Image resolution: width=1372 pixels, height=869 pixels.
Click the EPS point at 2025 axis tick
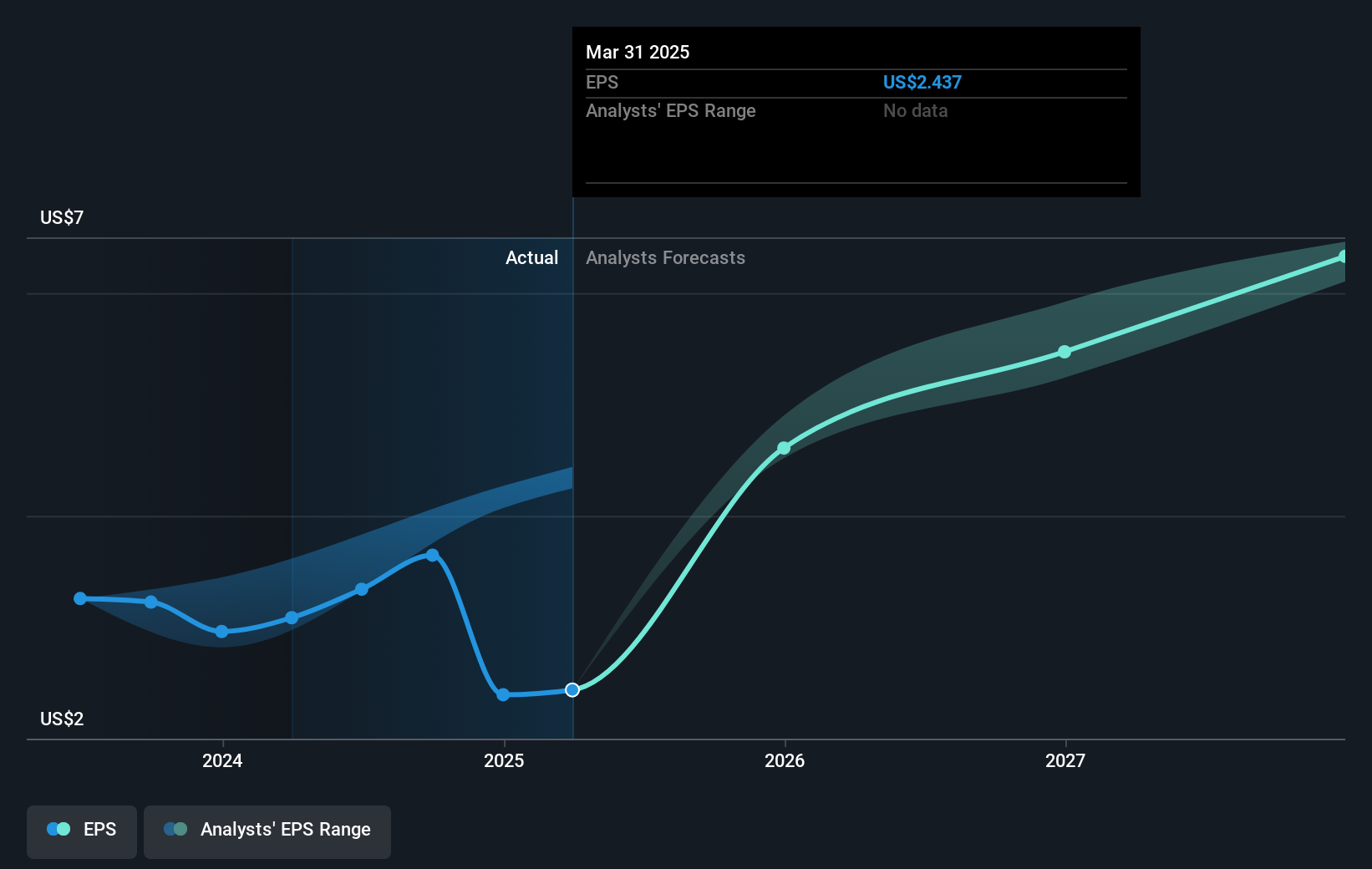coord(503,695)
